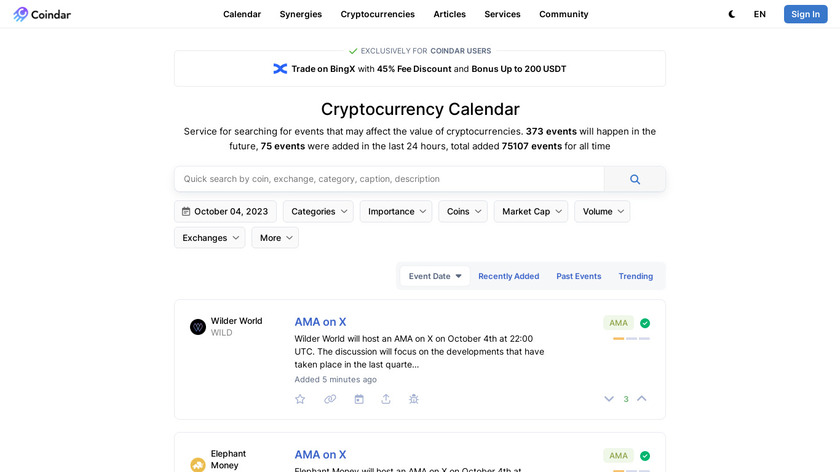
Task: Open the Market Cap dropdown
Action: pos(531,211)
